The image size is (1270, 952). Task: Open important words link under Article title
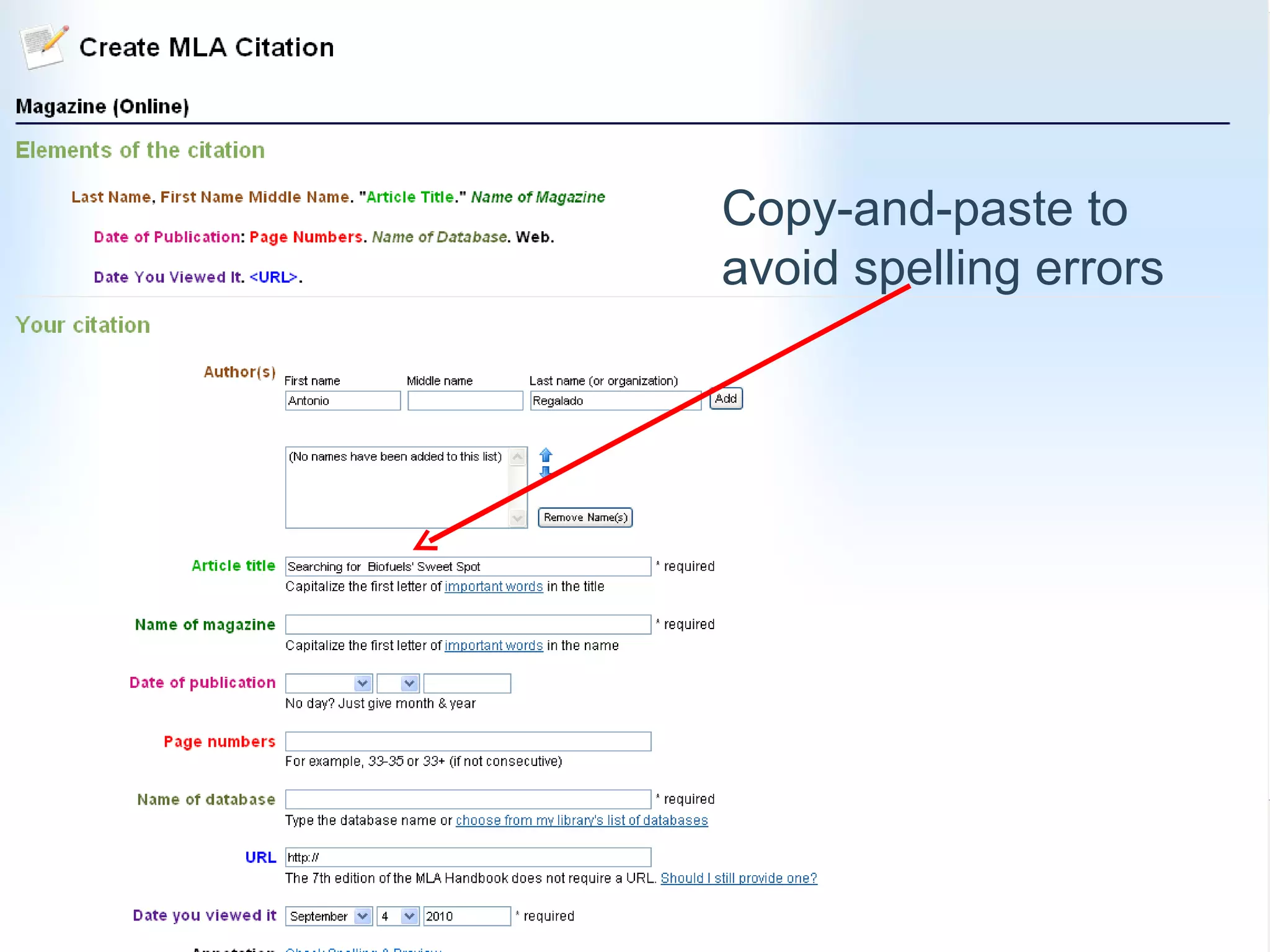tap(494, 586)
